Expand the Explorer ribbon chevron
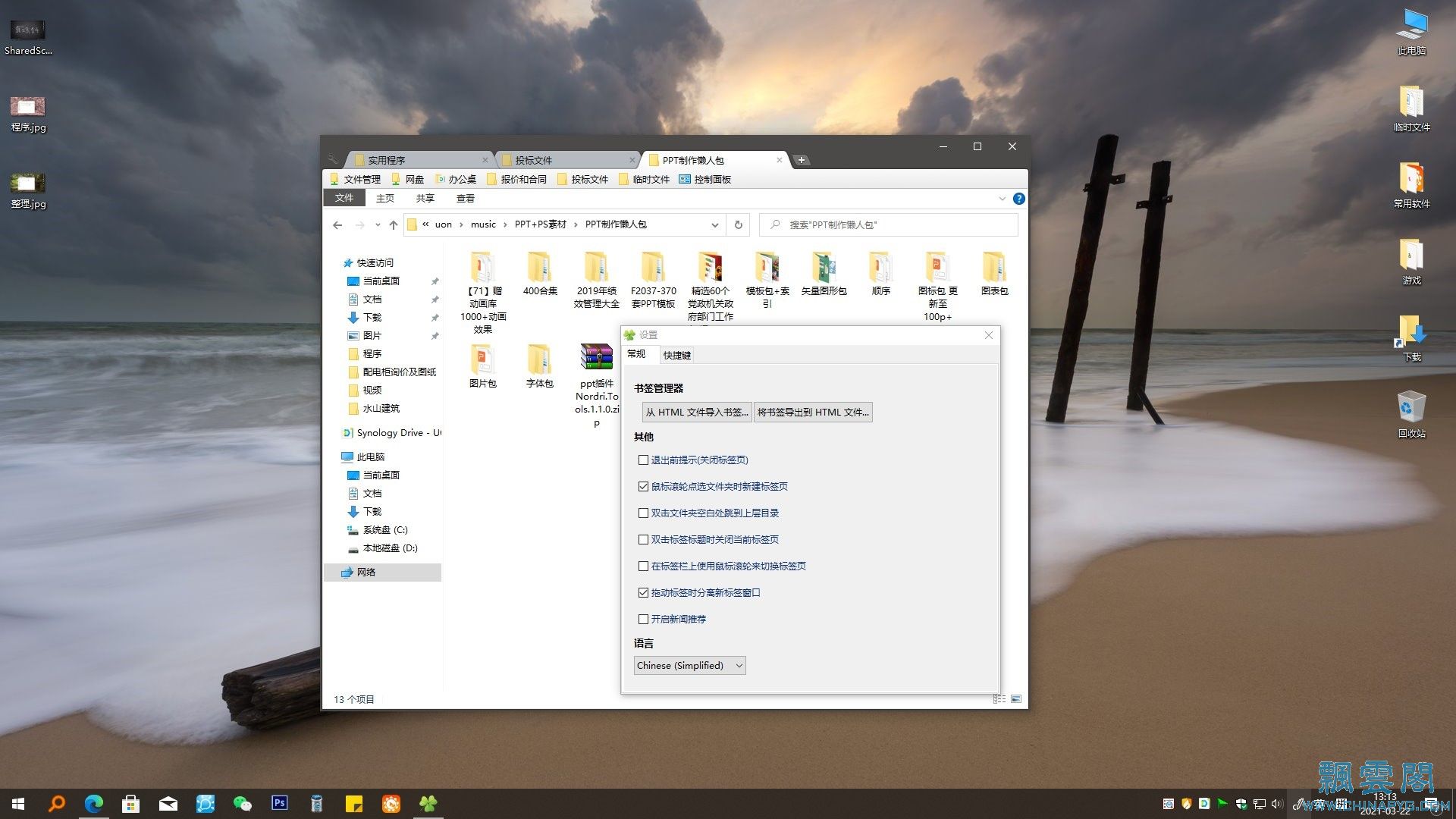Screen dimensions: 1456x819 click(x=1002, y=199)
